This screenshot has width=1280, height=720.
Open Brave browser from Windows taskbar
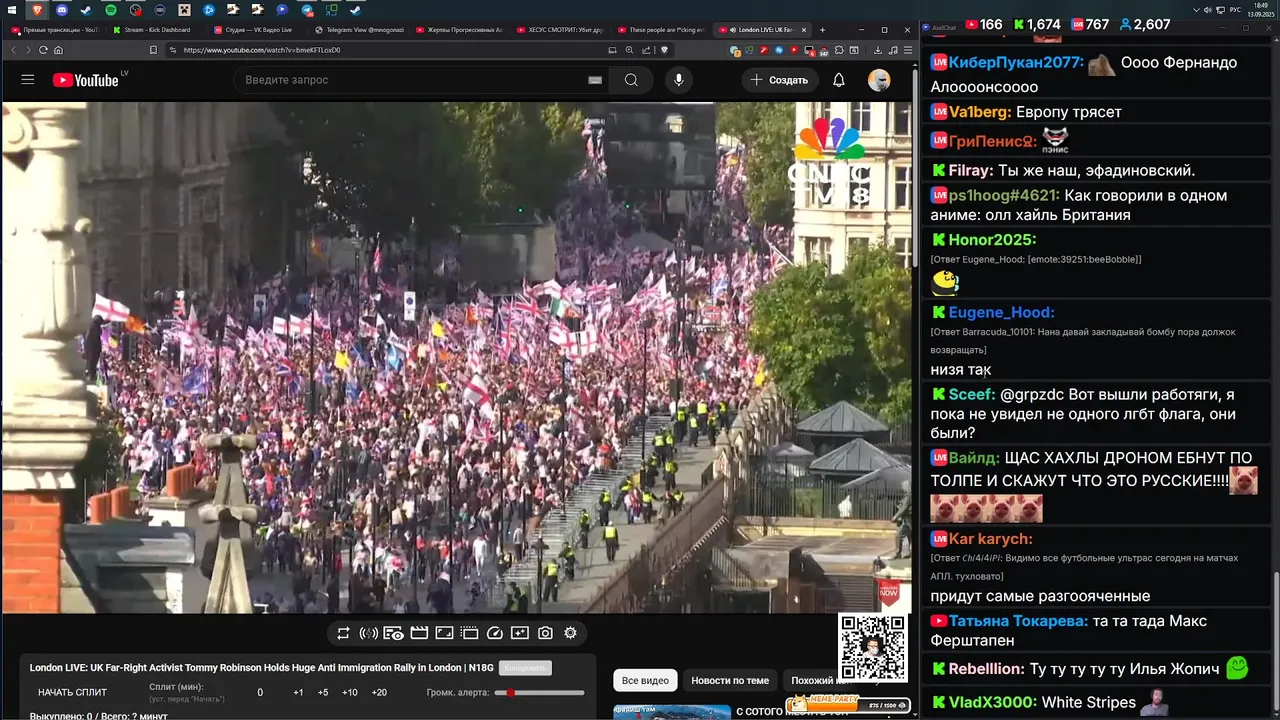pyautogui.click(x=38, y=10)
